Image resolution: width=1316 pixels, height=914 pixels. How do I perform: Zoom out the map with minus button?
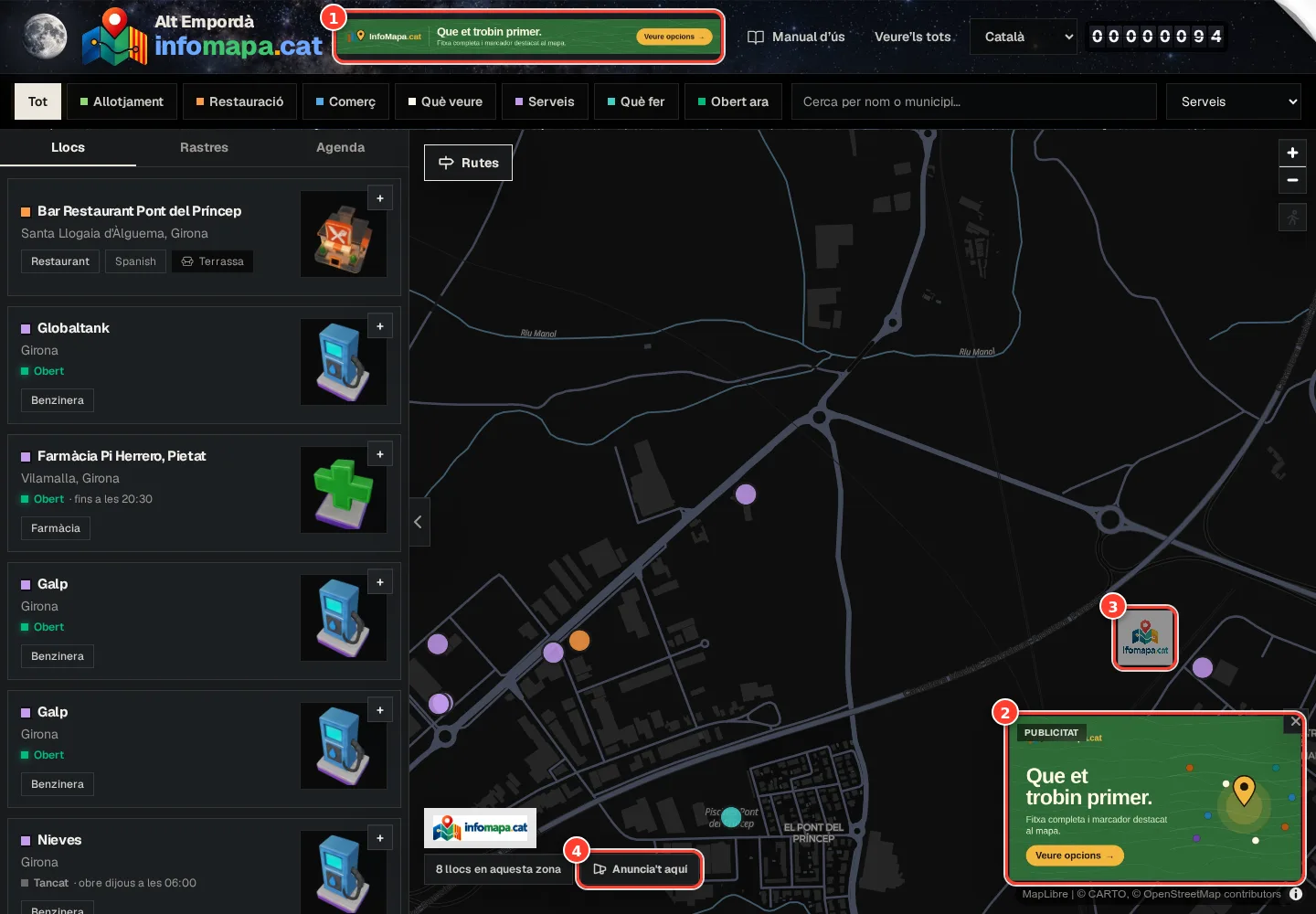tap(1292, 180)
